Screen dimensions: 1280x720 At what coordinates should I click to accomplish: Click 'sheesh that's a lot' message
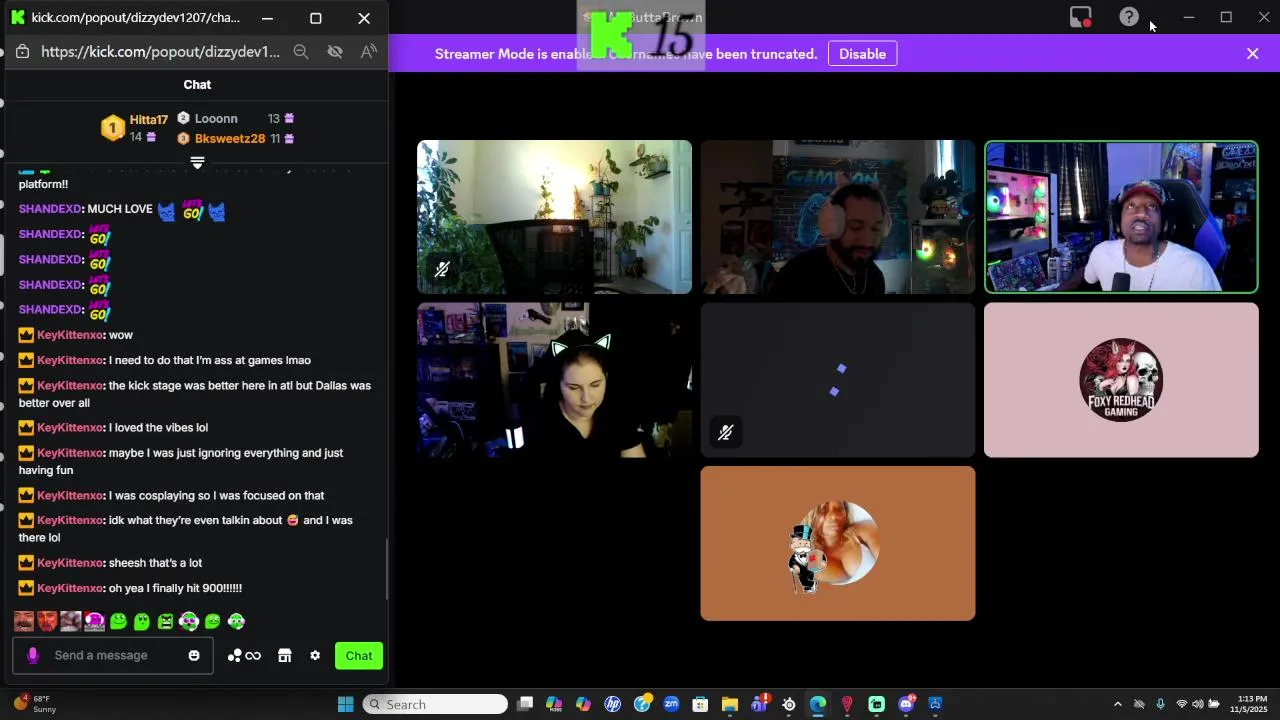pos(155,563)
